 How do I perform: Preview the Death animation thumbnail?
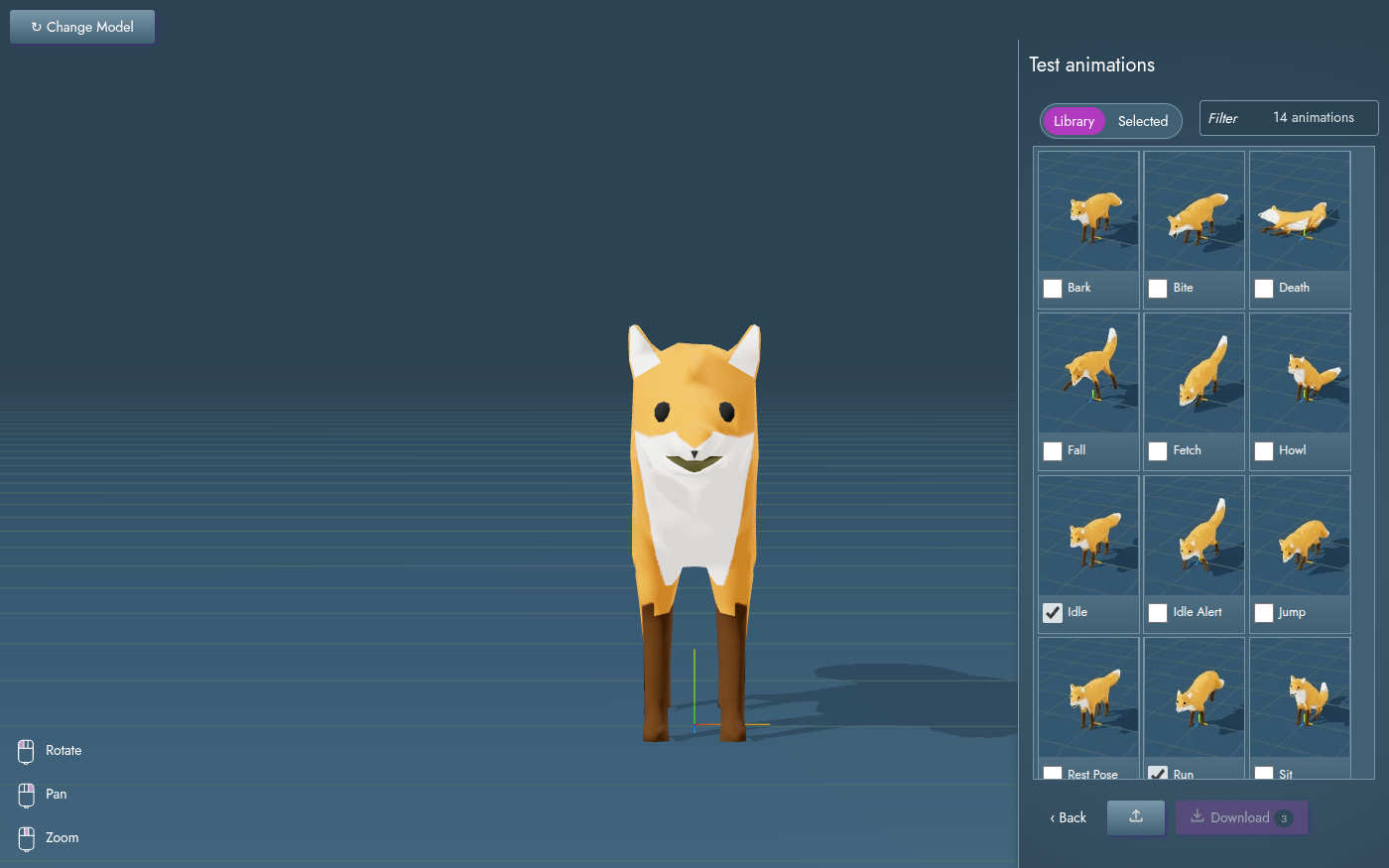tap(1300, 211)
